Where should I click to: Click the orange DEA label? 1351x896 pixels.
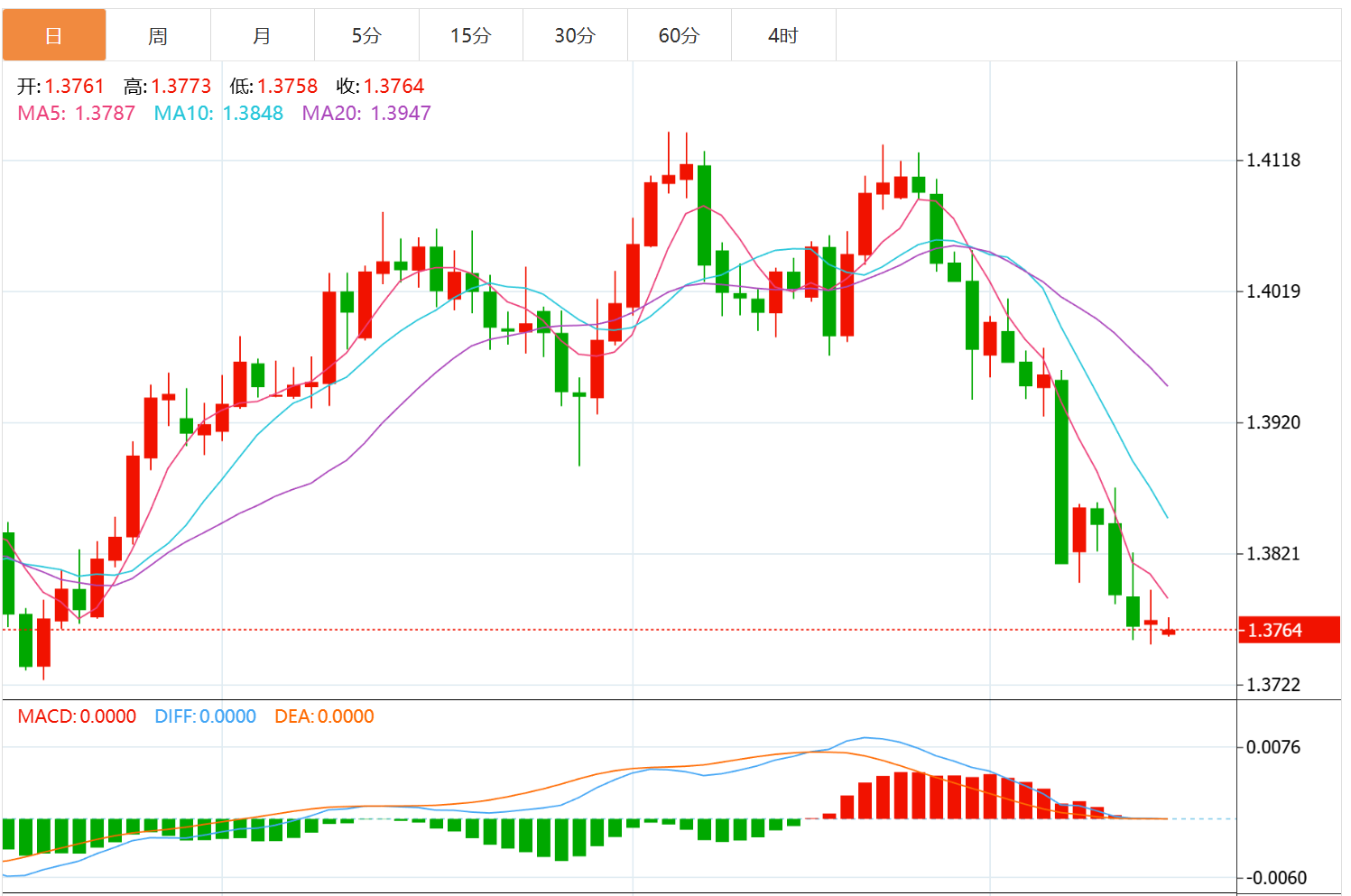point(324,716)
